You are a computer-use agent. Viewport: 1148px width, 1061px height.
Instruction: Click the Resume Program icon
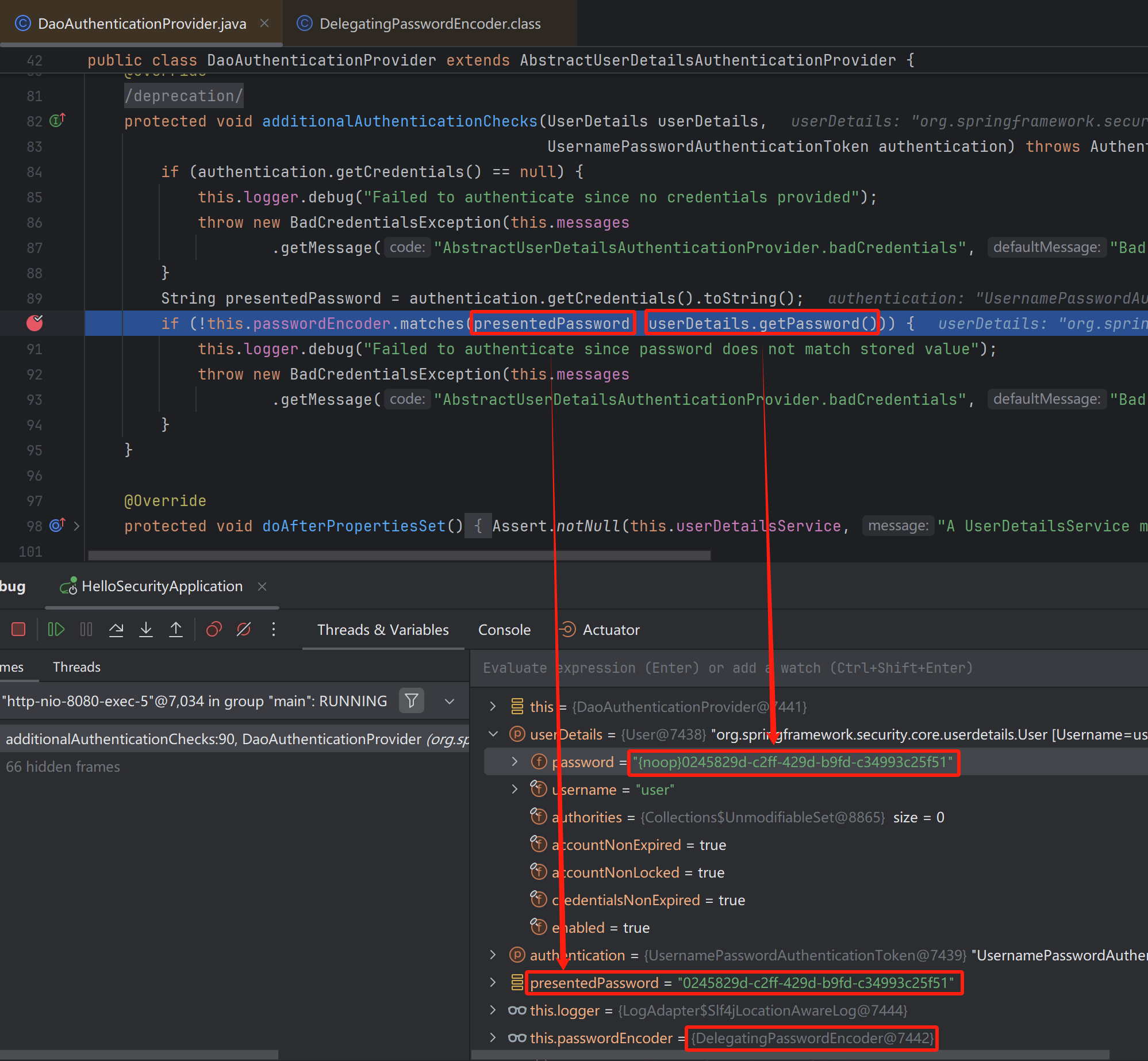tap(56, 630)
